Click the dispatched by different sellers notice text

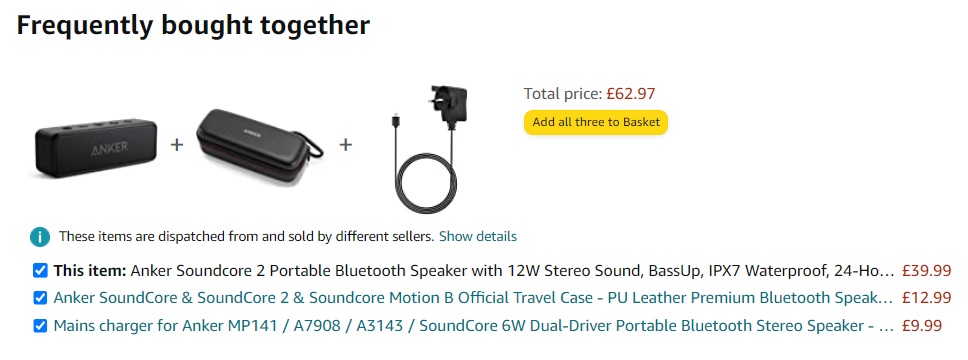247,237
